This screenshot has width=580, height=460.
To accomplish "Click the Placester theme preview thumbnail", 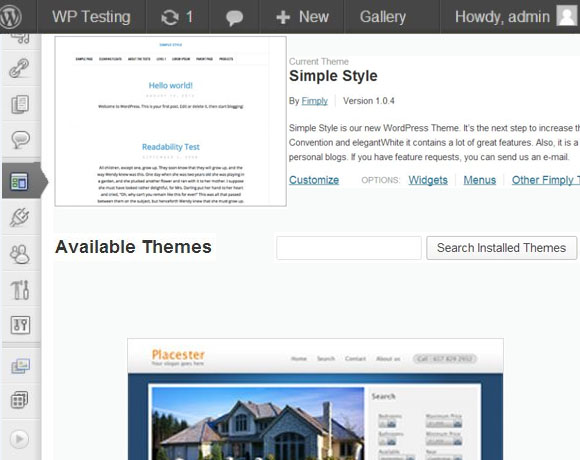I will point(316,399).
